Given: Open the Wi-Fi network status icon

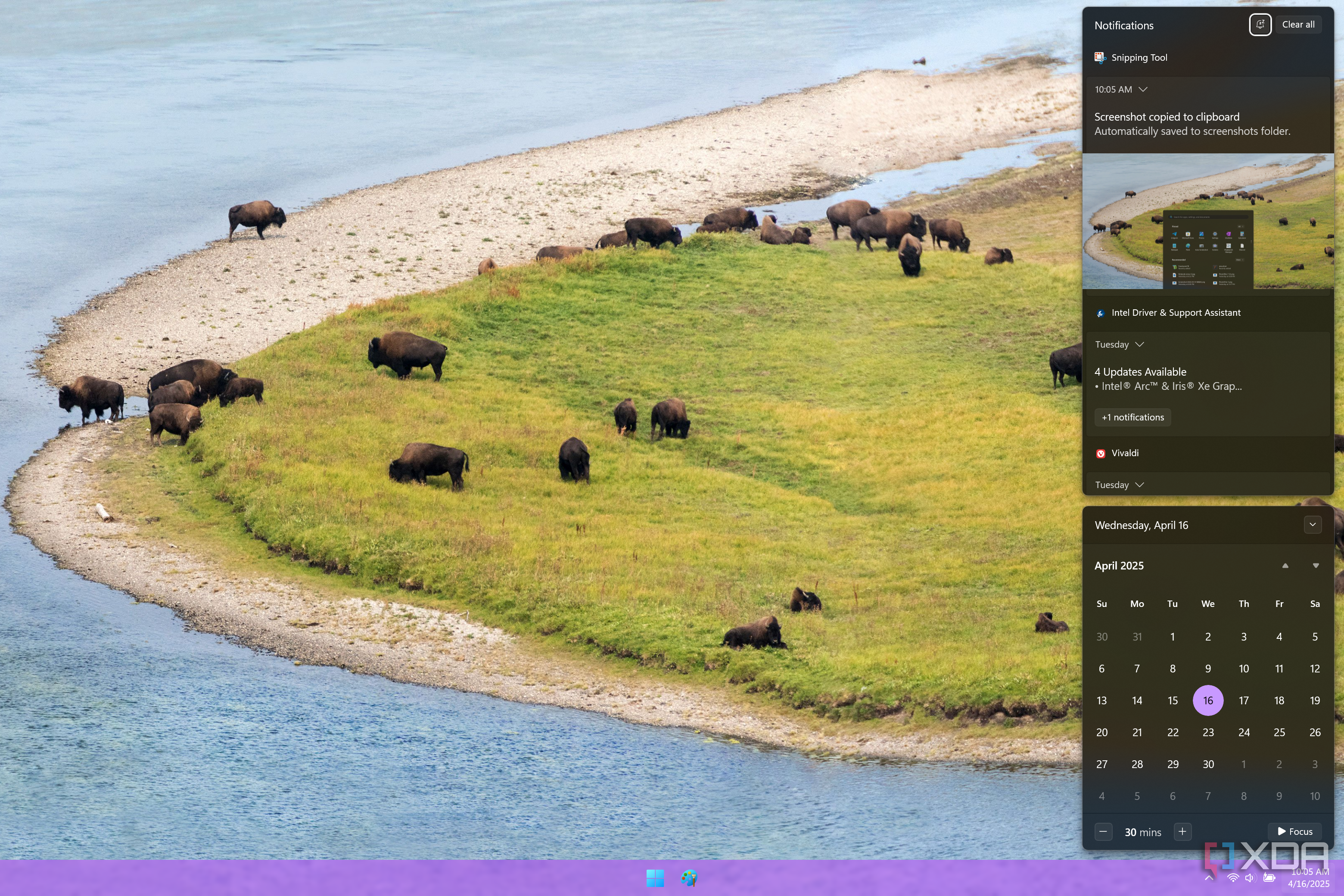Looking at the screenshot, I should (1233, 878).
